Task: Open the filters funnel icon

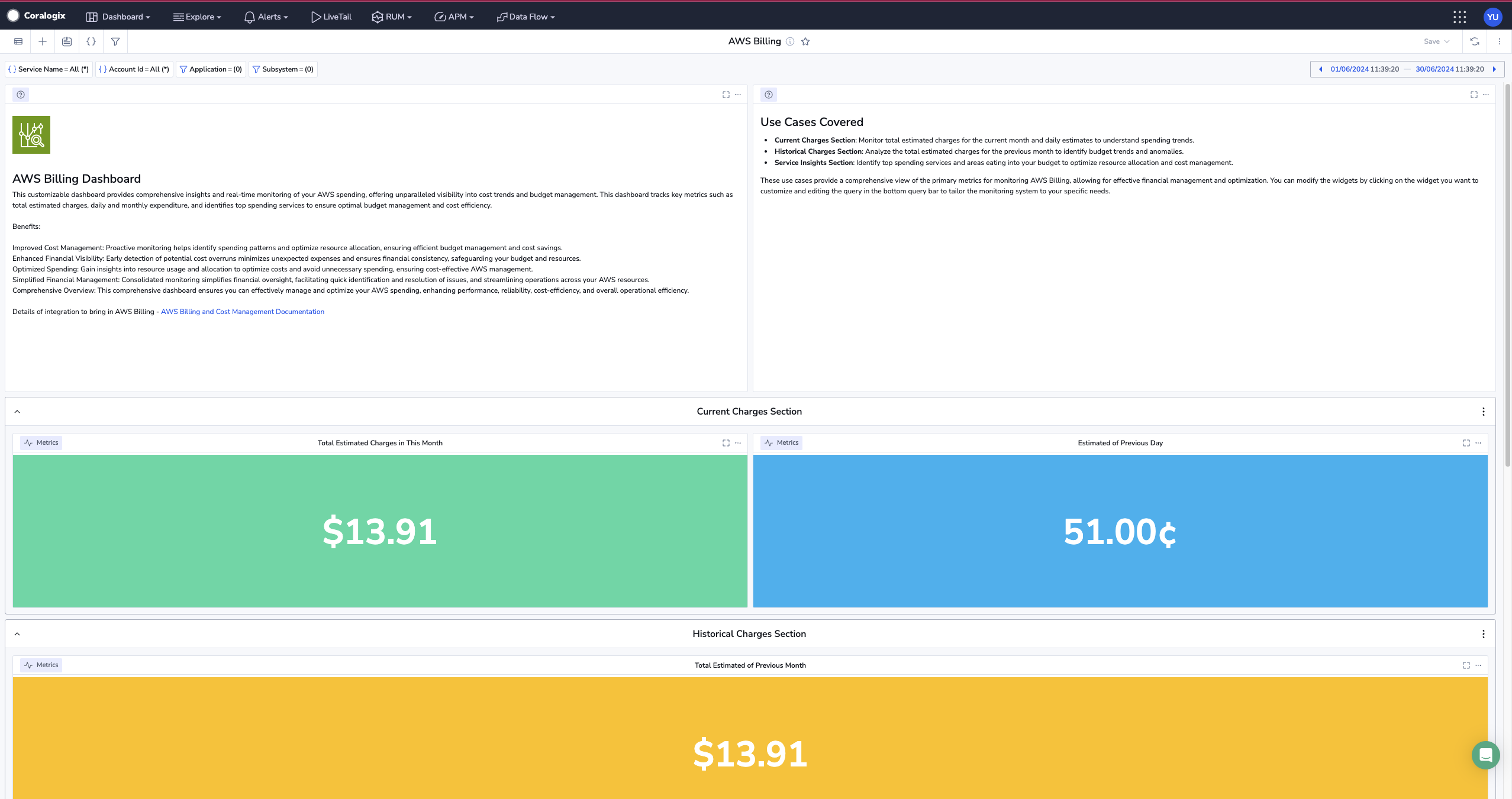Action: (x=115, y=41)
